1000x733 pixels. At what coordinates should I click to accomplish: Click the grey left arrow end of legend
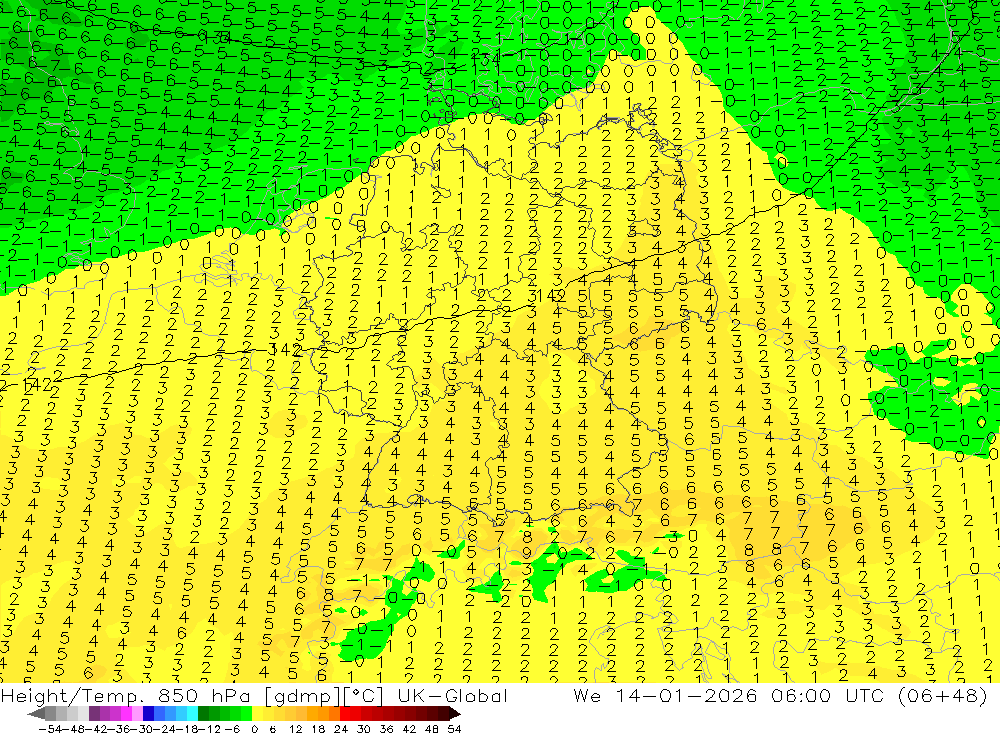click(x=36, y=713)
